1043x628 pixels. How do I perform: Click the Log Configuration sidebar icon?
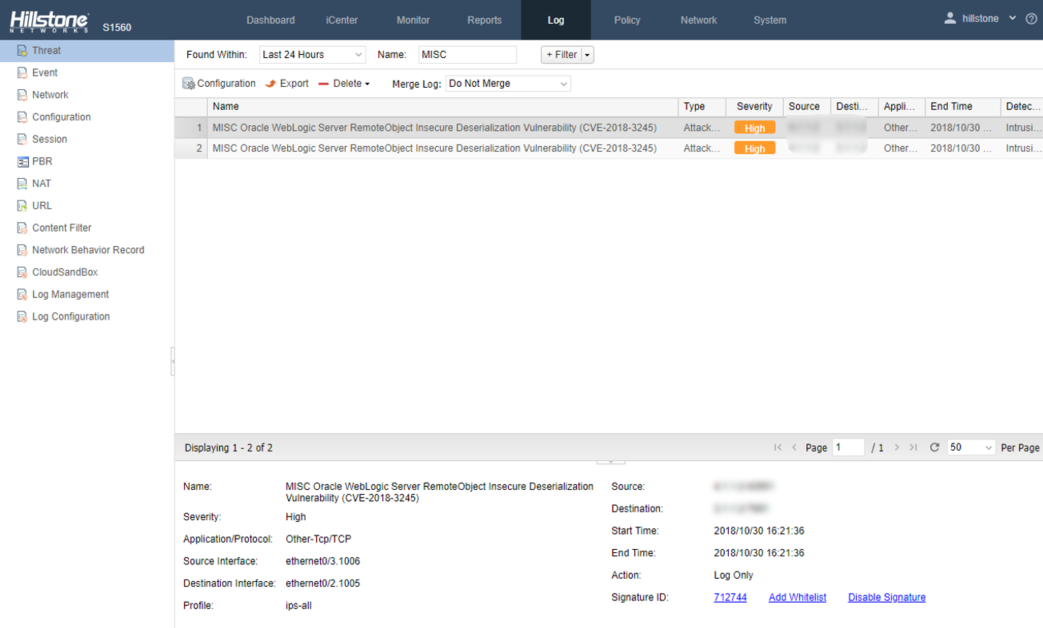22,317
